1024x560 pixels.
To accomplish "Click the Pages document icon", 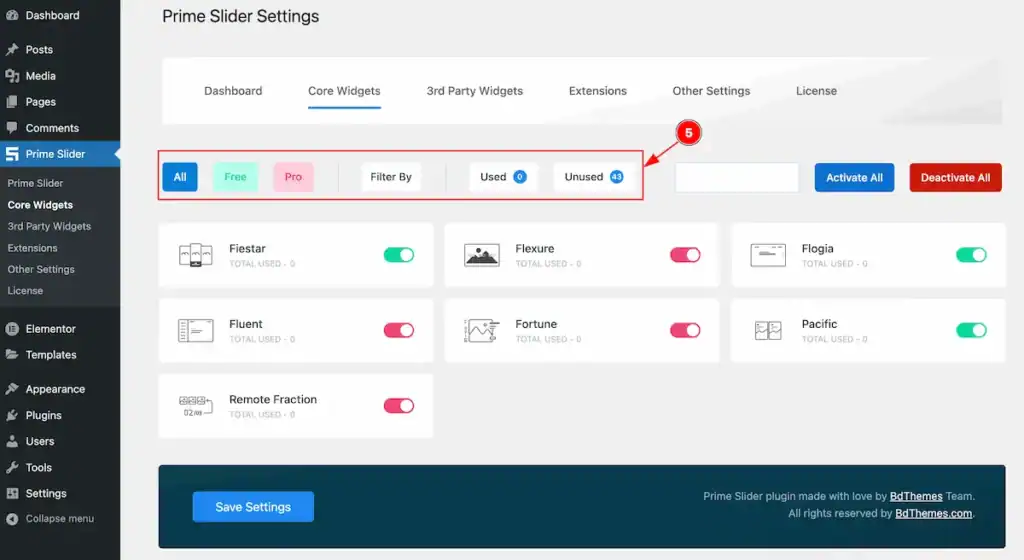I will coord(12,102).
